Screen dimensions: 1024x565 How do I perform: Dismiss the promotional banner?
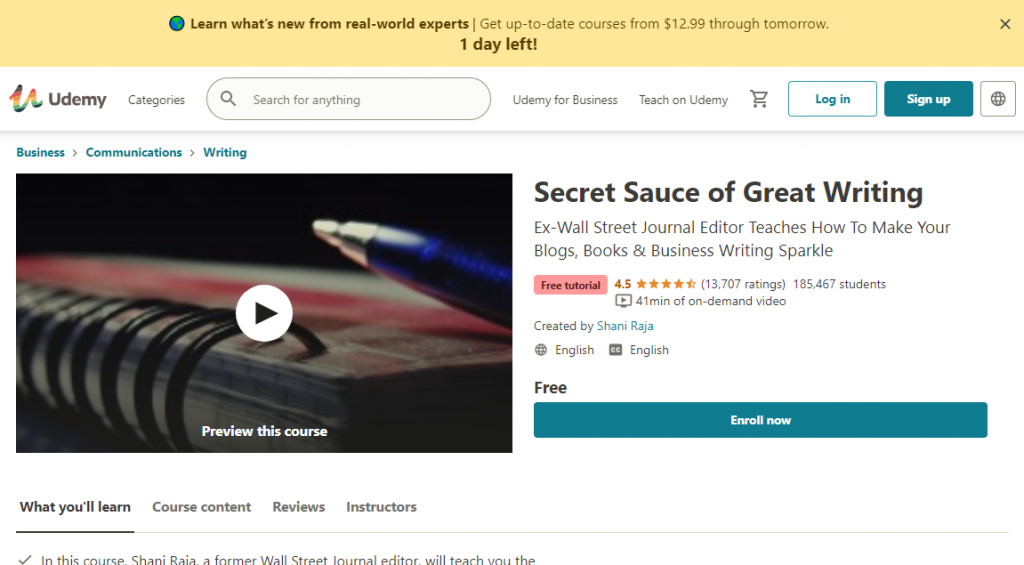click(x=1005, y=24)
